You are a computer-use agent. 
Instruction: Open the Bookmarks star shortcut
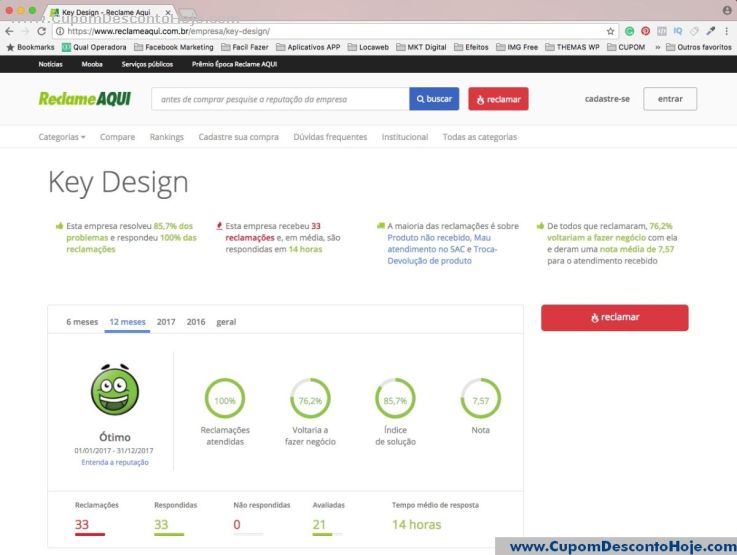click(x=30, y=47)
